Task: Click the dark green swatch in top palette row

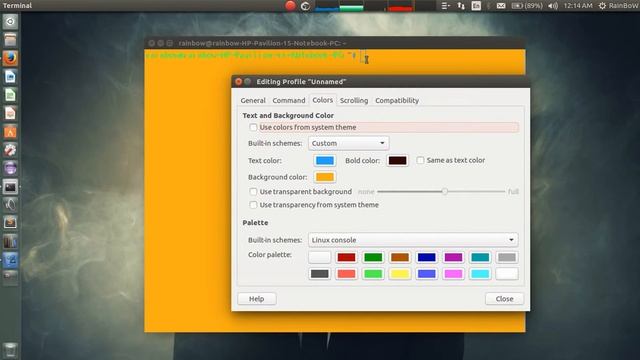Action: pyautogui.click(x=373, y=257)
